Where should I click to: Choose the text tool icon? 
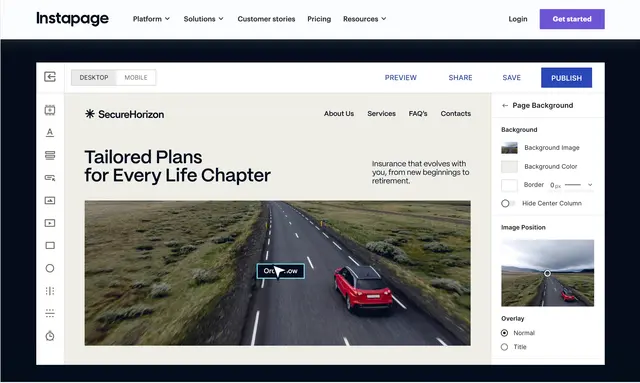[x=50, y=132]
